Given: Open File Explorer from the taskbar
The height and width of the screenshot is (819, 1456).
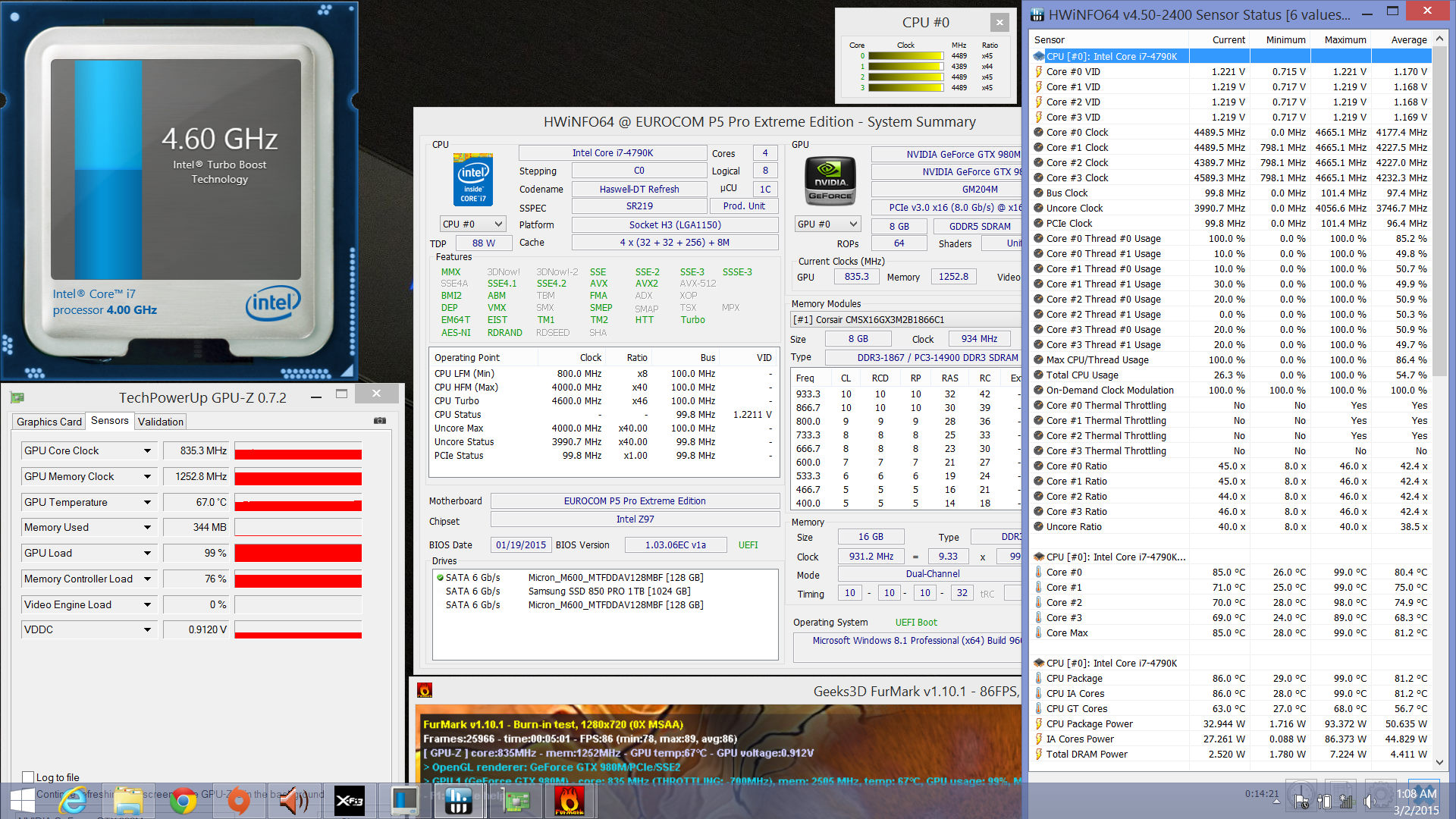Looking at the screenshot, I should coord(128,801).
